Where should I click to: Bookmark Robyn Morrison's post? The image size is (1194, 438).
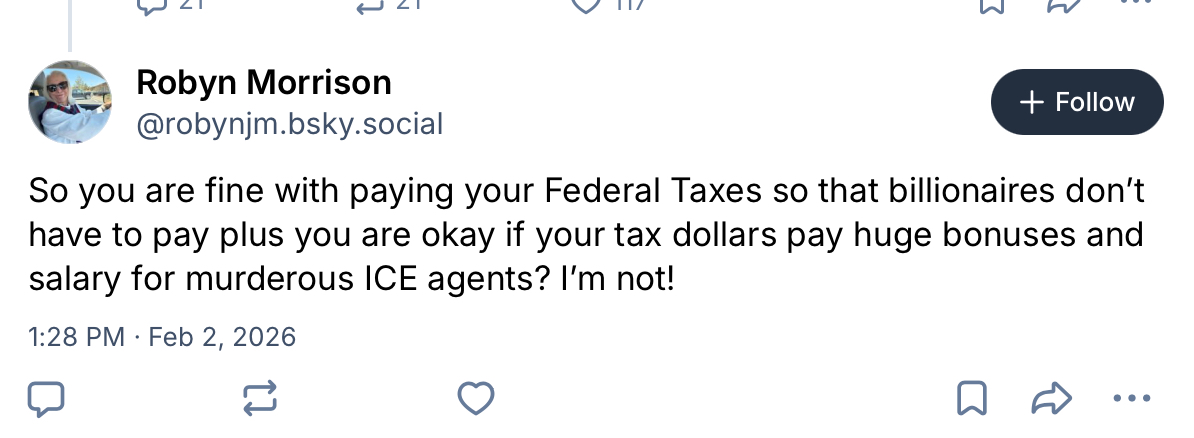(971, 399)
